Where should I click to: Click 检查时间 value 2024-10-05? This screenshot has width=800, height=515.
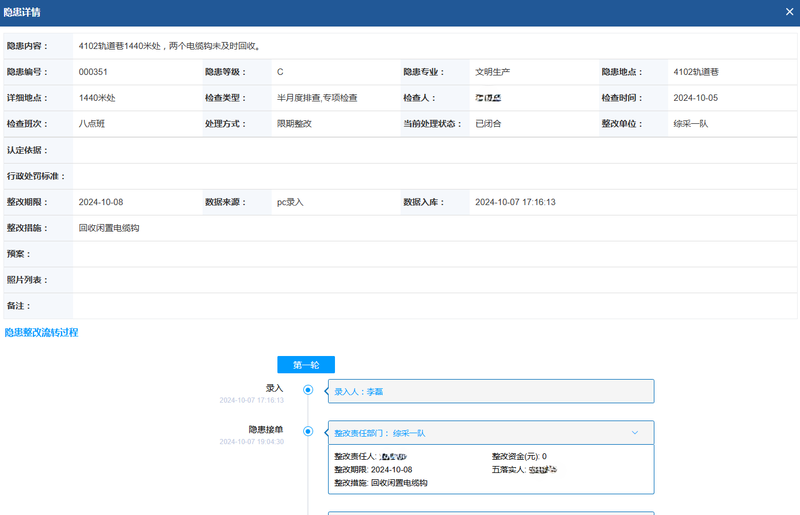pyautogui.click(x=695, y=98)
